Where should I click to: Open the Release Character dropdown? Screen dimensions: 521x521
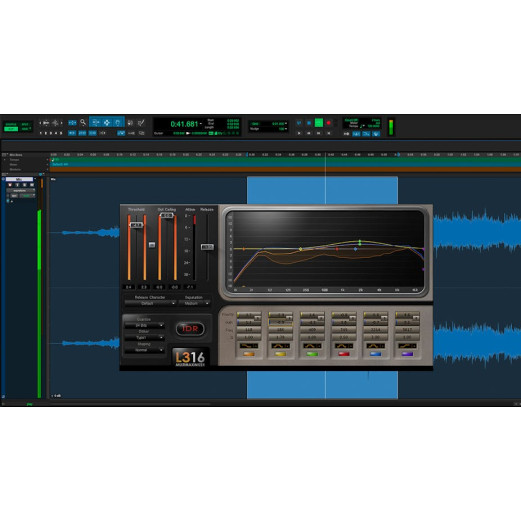click(x=150, y=303)
